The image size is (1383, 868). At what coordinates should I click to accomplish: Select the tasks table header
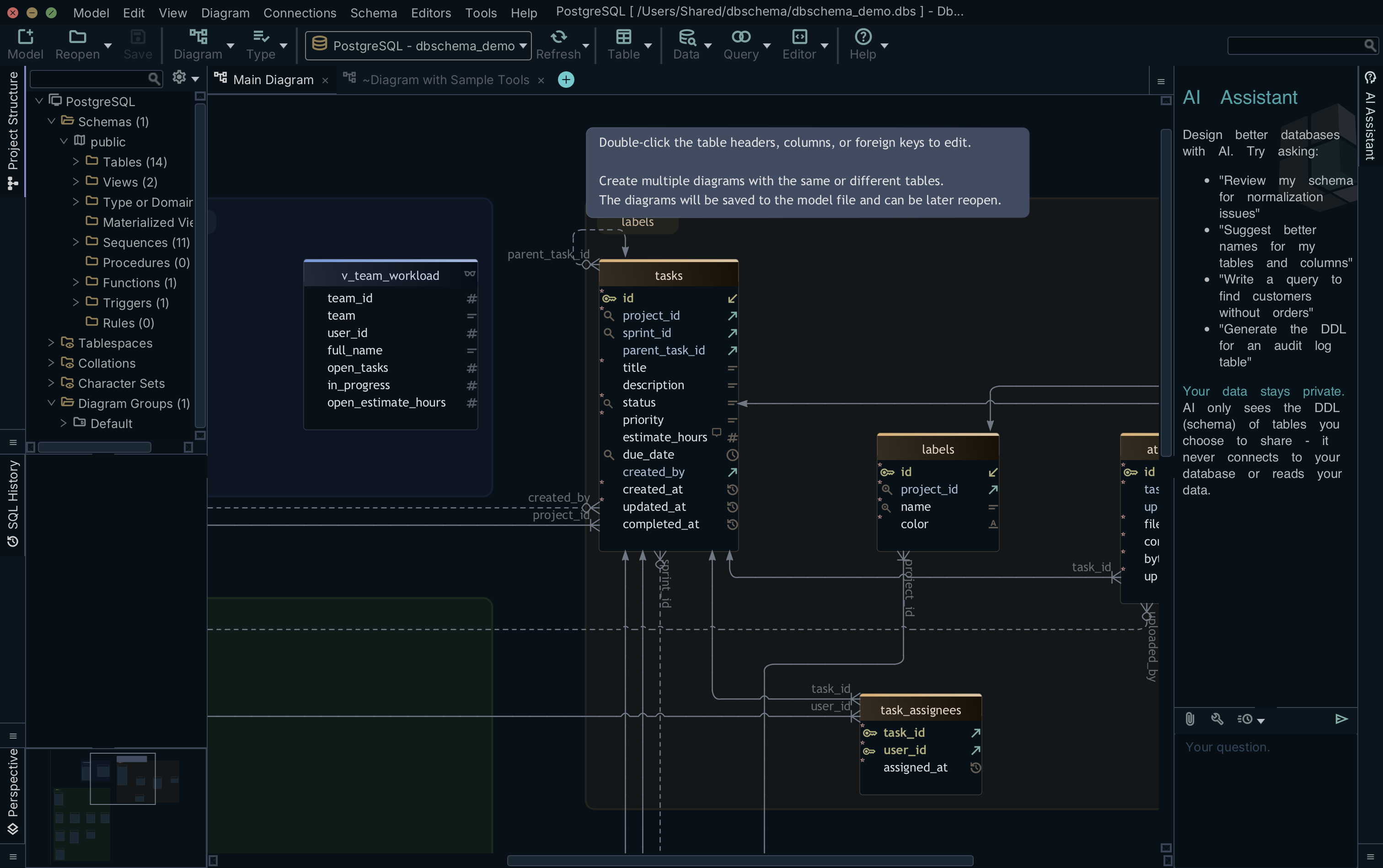668,276
